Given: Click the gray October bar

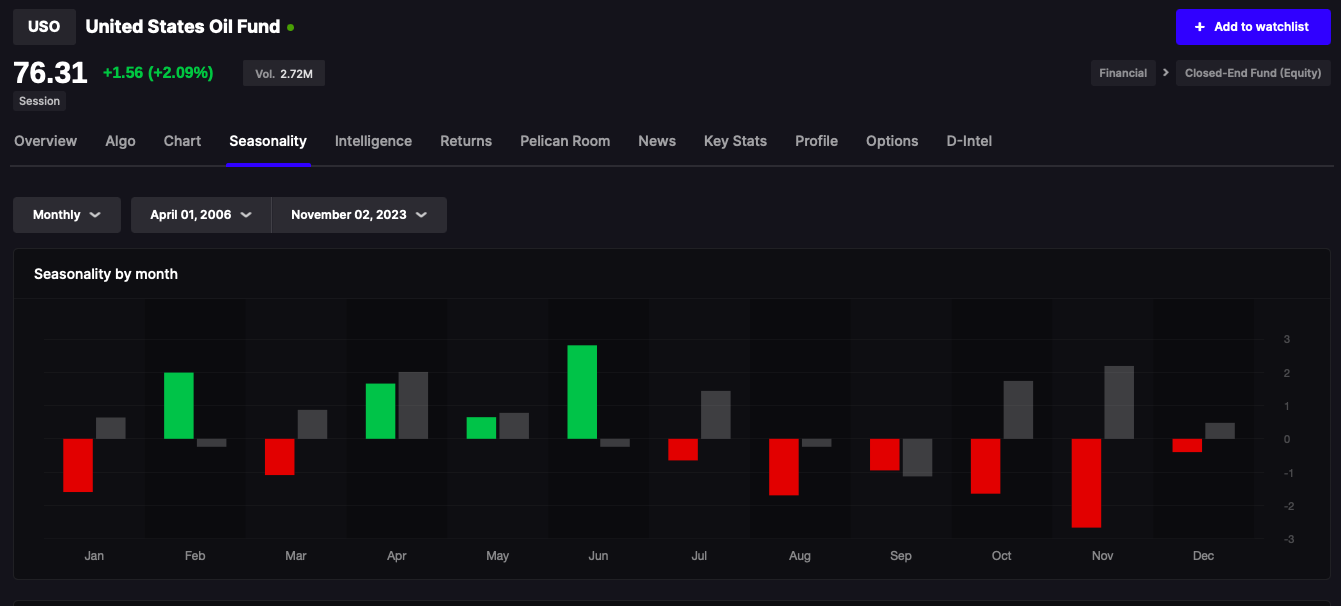Looking at the screenshot, I should click(x=1019, y=410).
